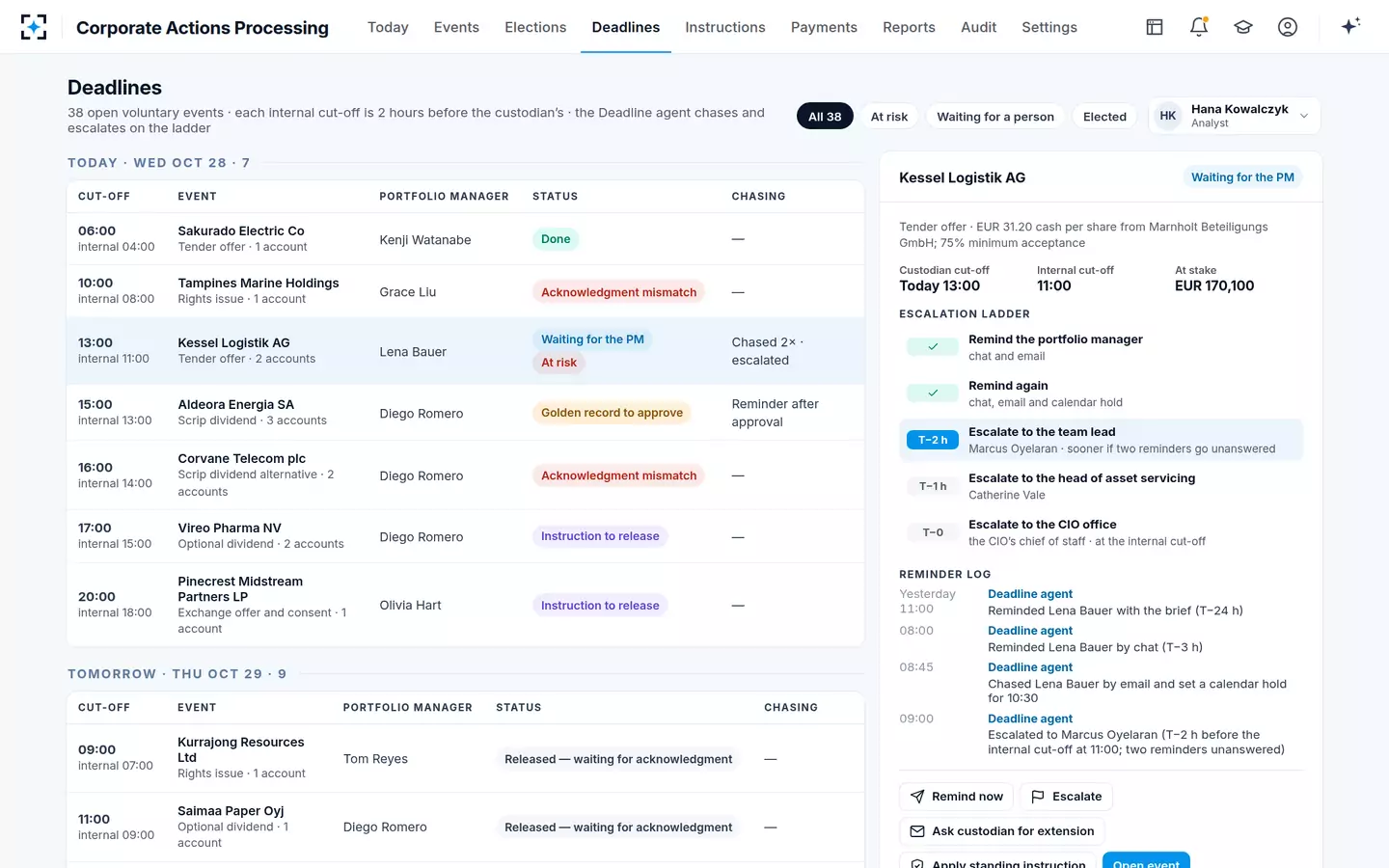
Task: Select the At risk filter
Action: tap(889, 117)
